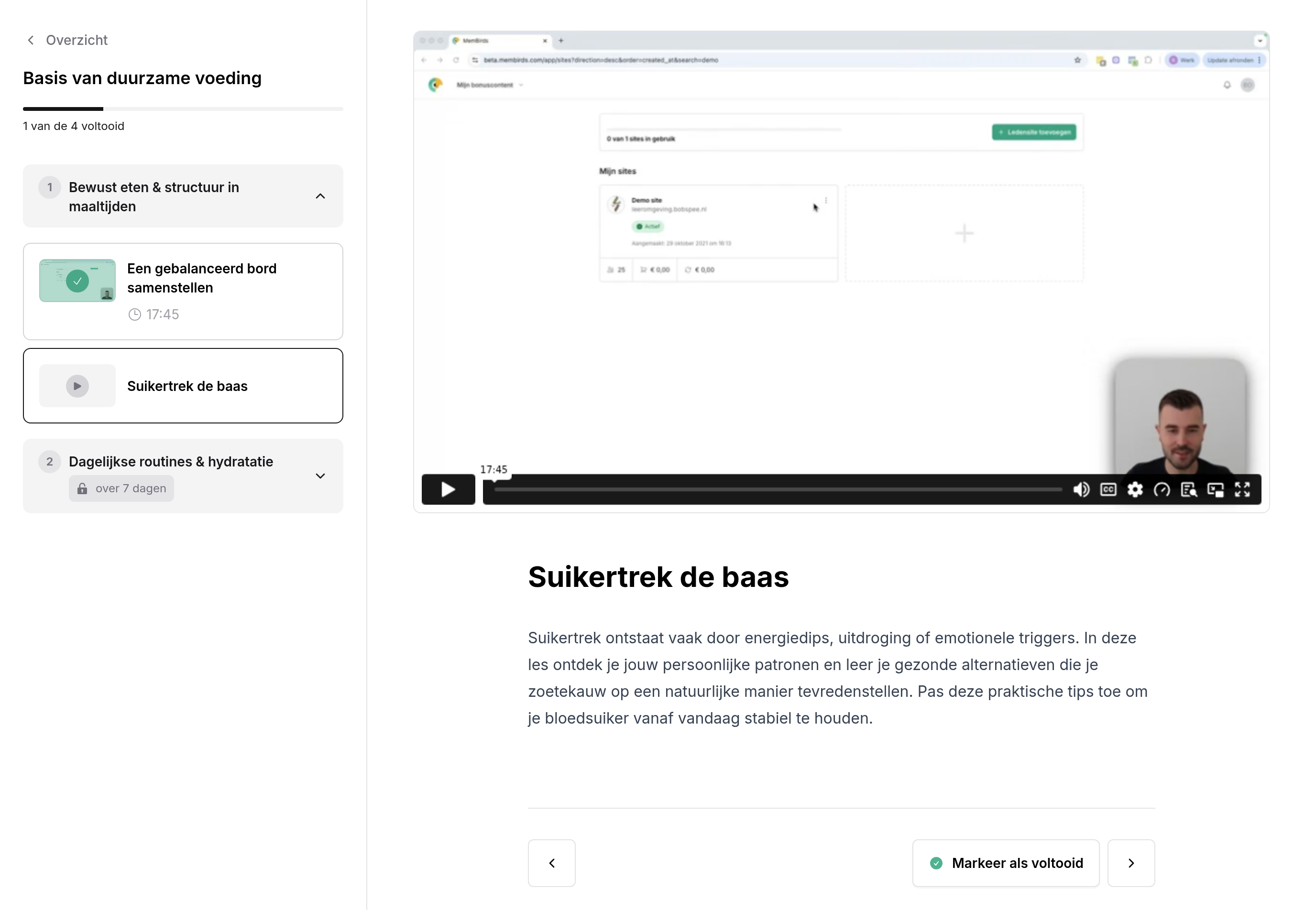The width and height of the screenshot is (1316, 910).
Task: Go to next lesson arrow
Action: click(x=1131, y=863)
